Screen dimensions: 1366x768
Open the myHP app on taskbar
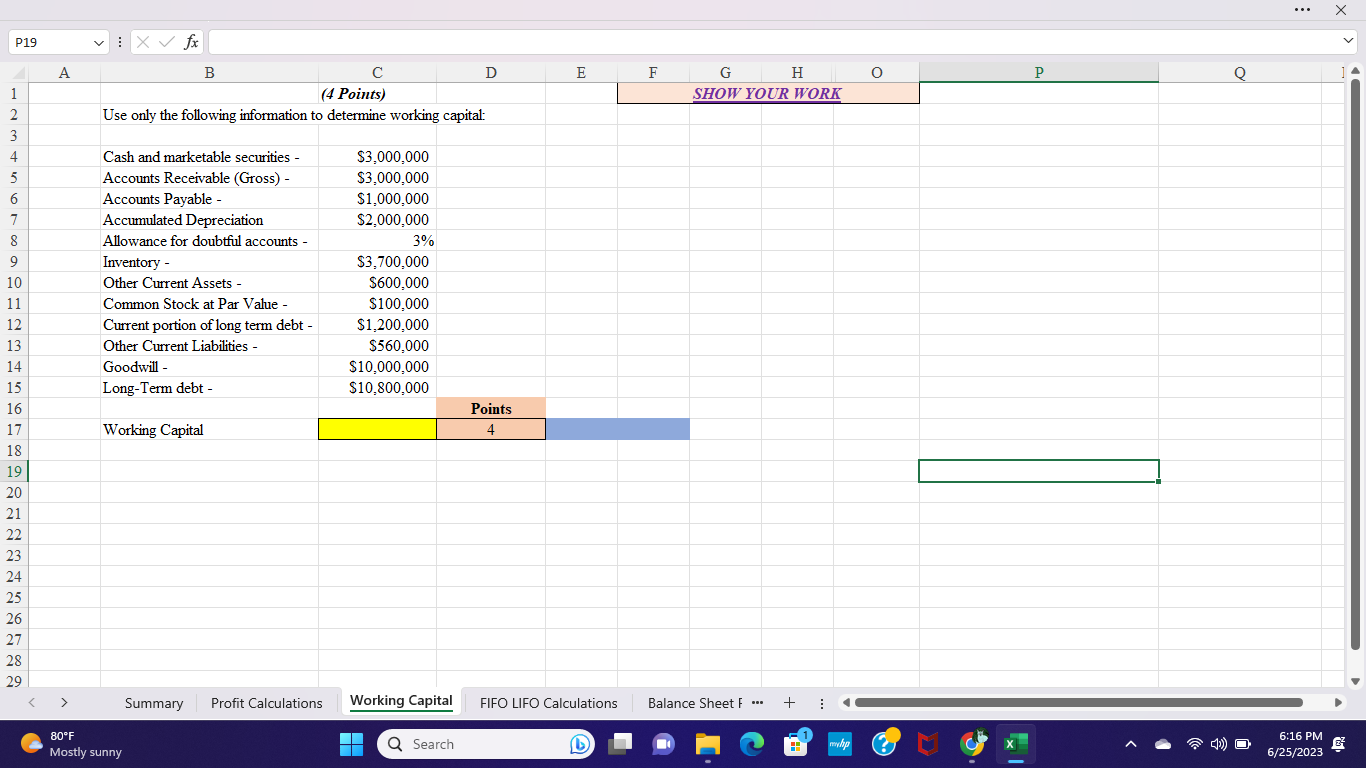click(840, 744)
